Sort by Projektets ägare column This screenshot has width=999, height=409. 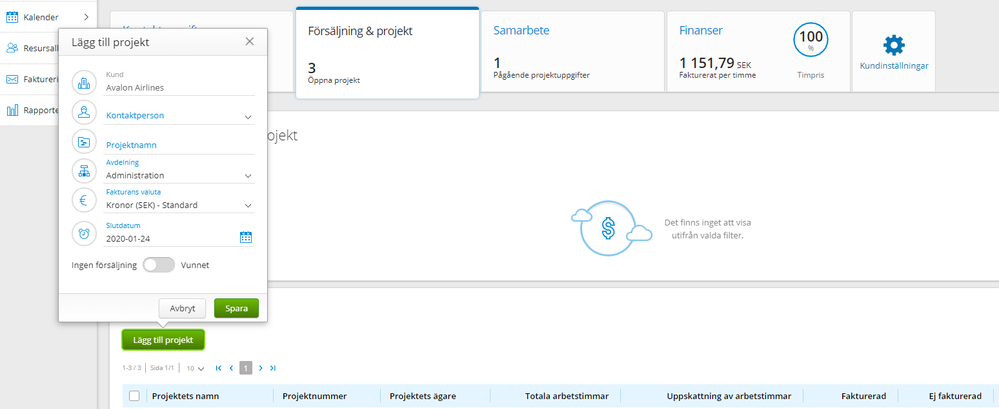[423, 396]
